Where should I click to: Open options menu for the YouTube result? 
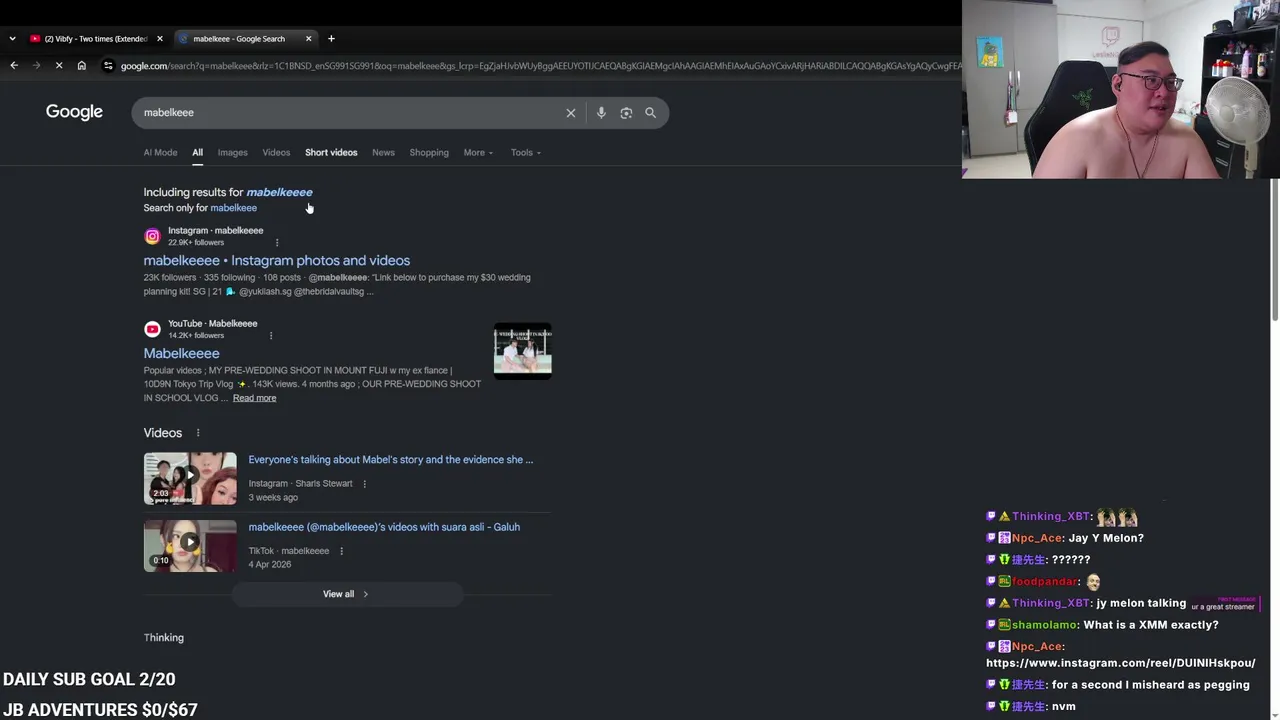[271, 335]
